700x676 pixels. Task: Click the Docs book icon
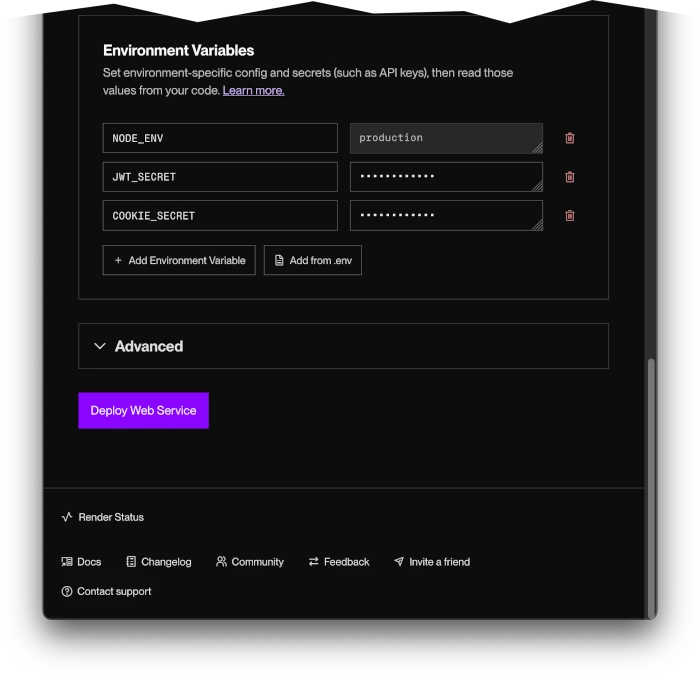(x=67, y=562)
